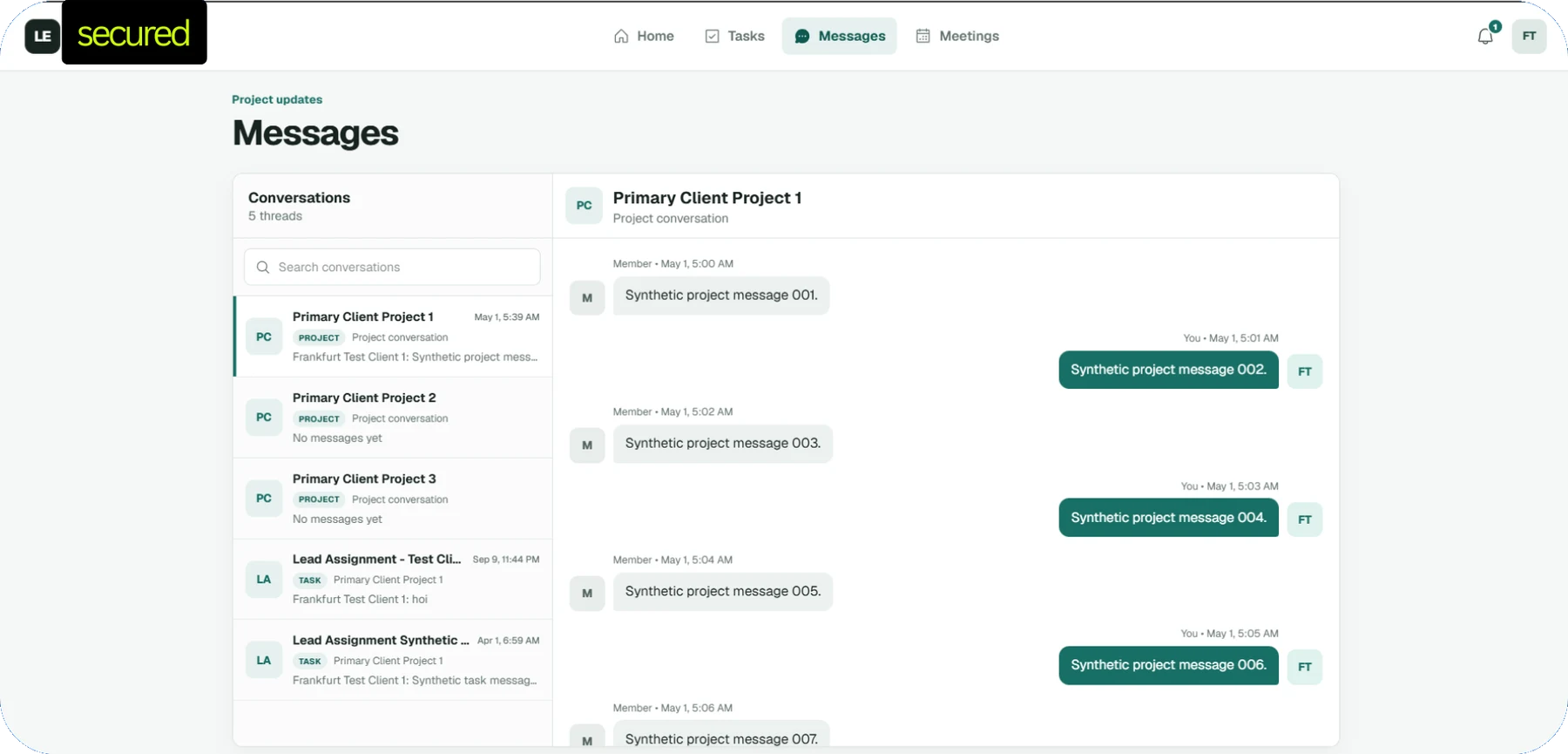Switch to the Meetings tab

[x=957, y=37]
